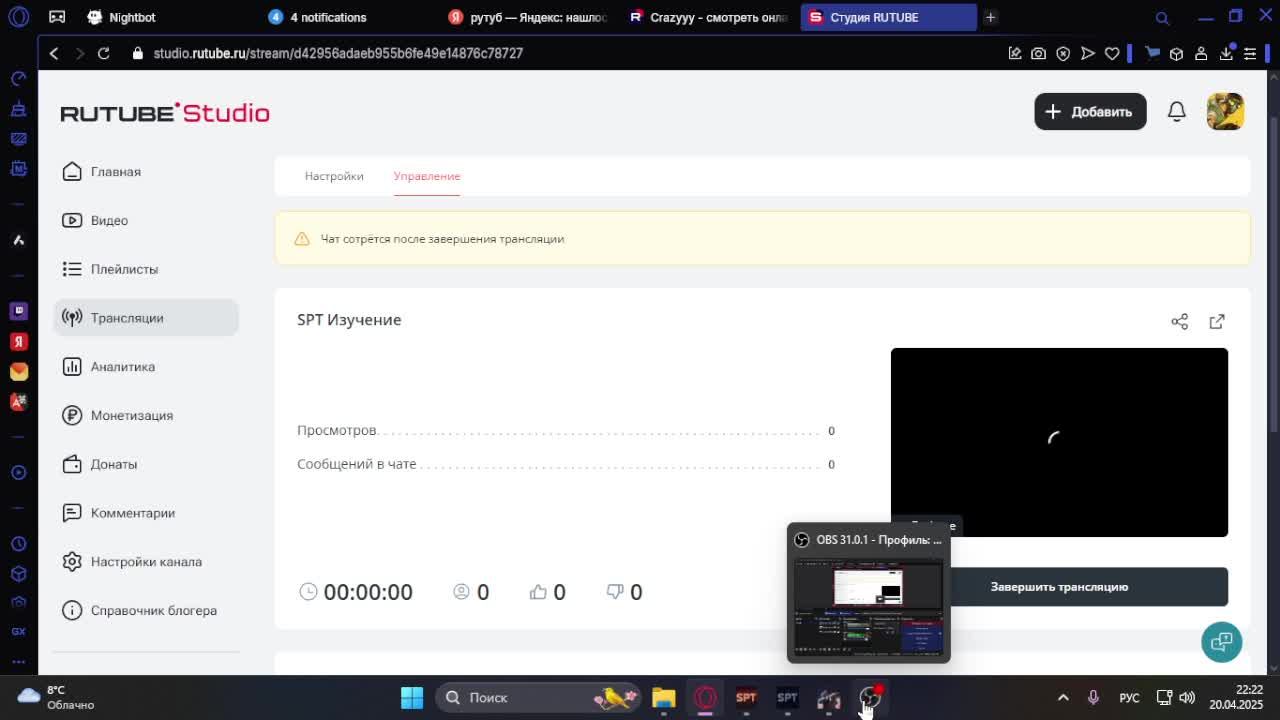Open the system tray volume icon
The image size is (1280, 720).
click(1187, 698)
